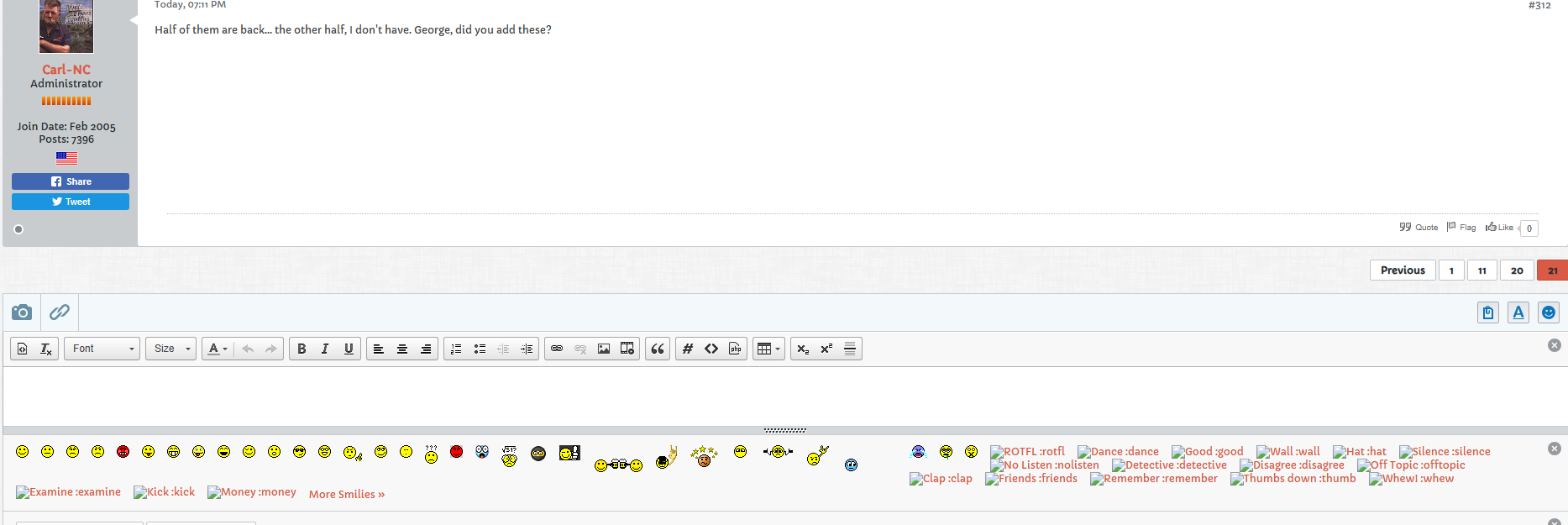Click the insert image icon
The image size is (1568, 525).
point(604,349)
